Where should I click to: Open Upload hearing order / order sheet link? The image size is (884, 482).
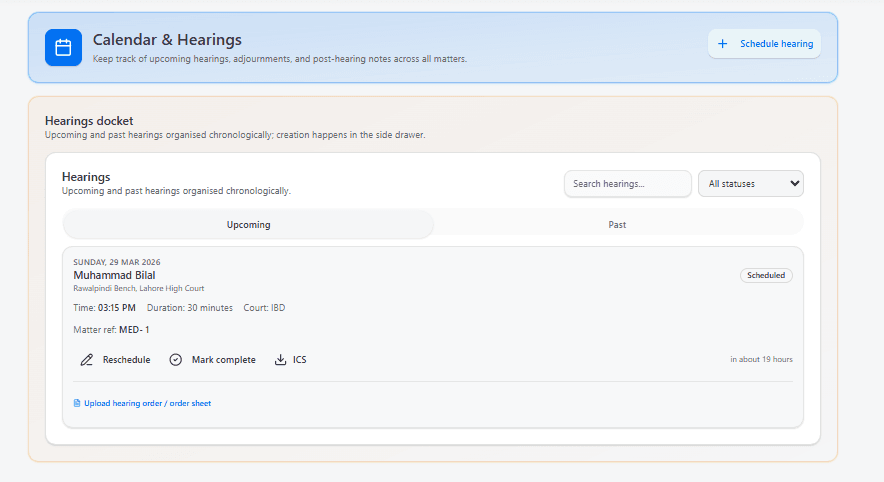click(x=147, y=404)
